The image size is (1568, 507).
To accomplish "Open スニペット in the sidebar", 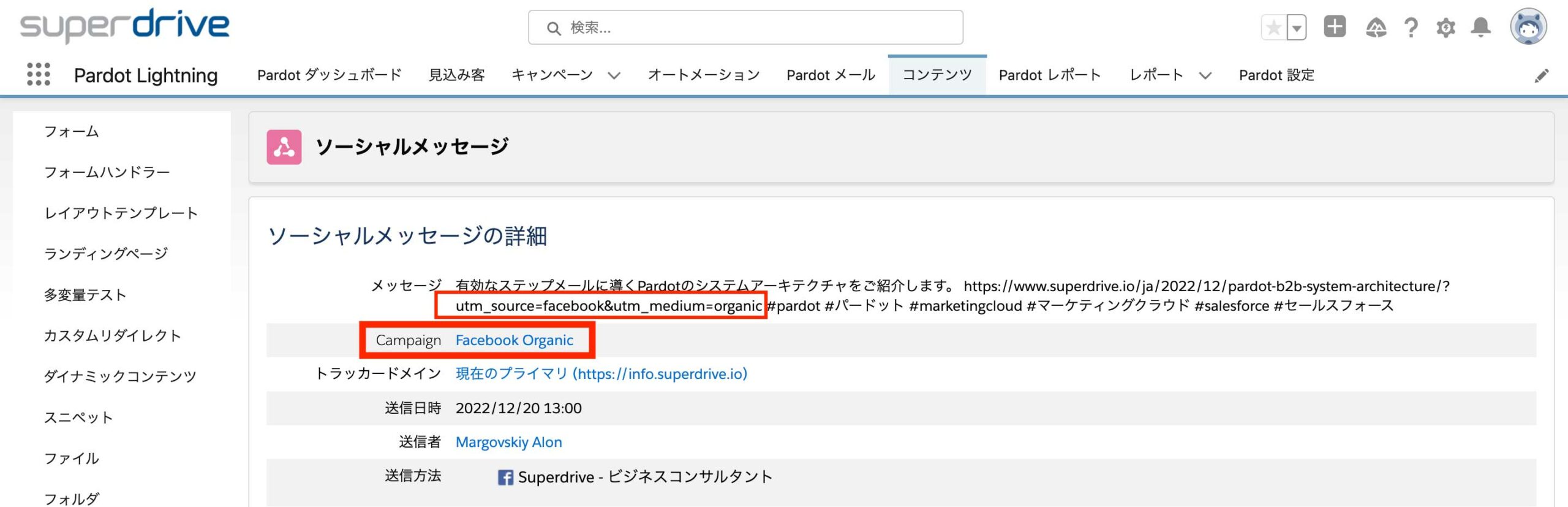I will tap(78, 417).
